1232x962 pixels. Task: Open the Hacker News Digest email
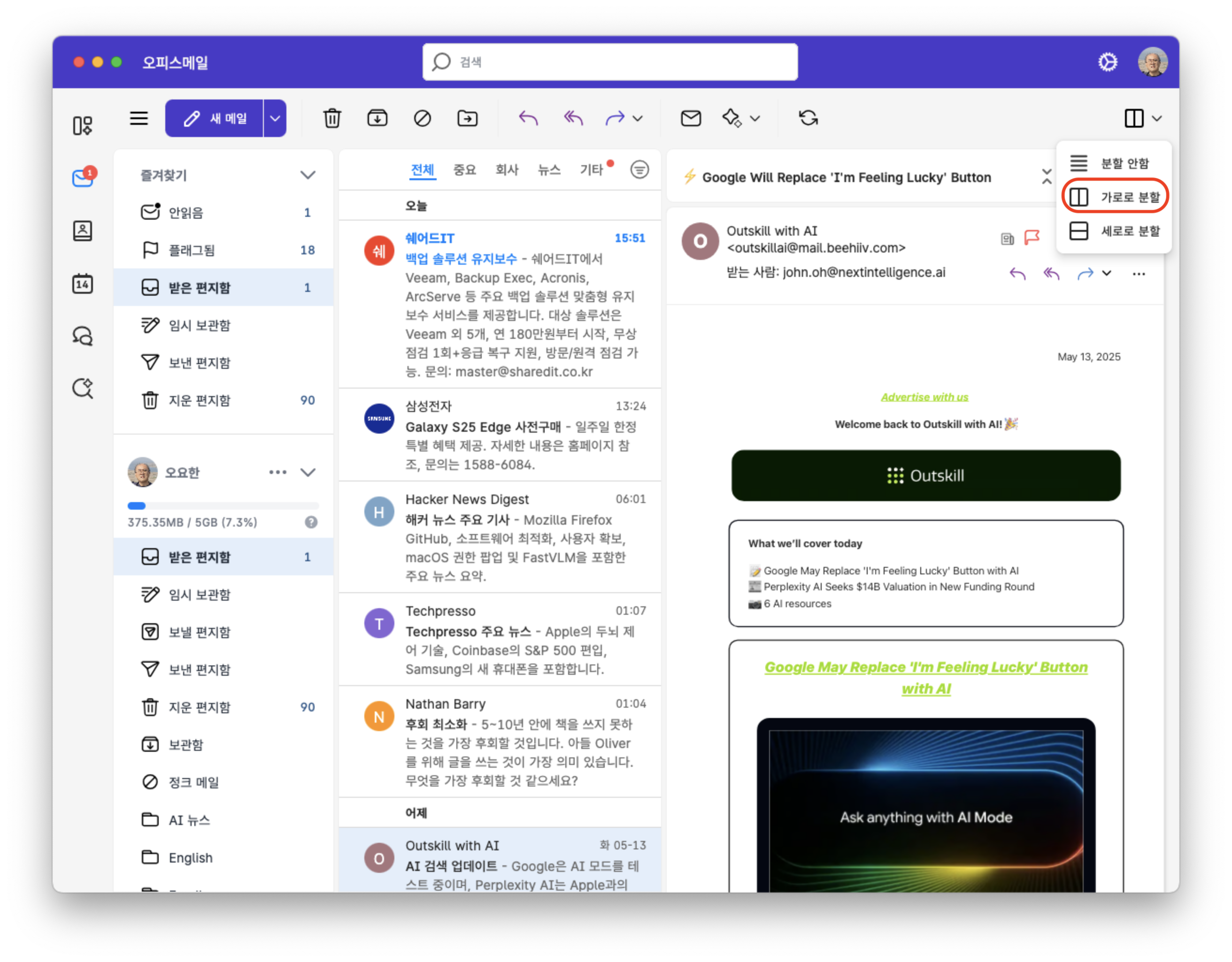click(500, 537)
